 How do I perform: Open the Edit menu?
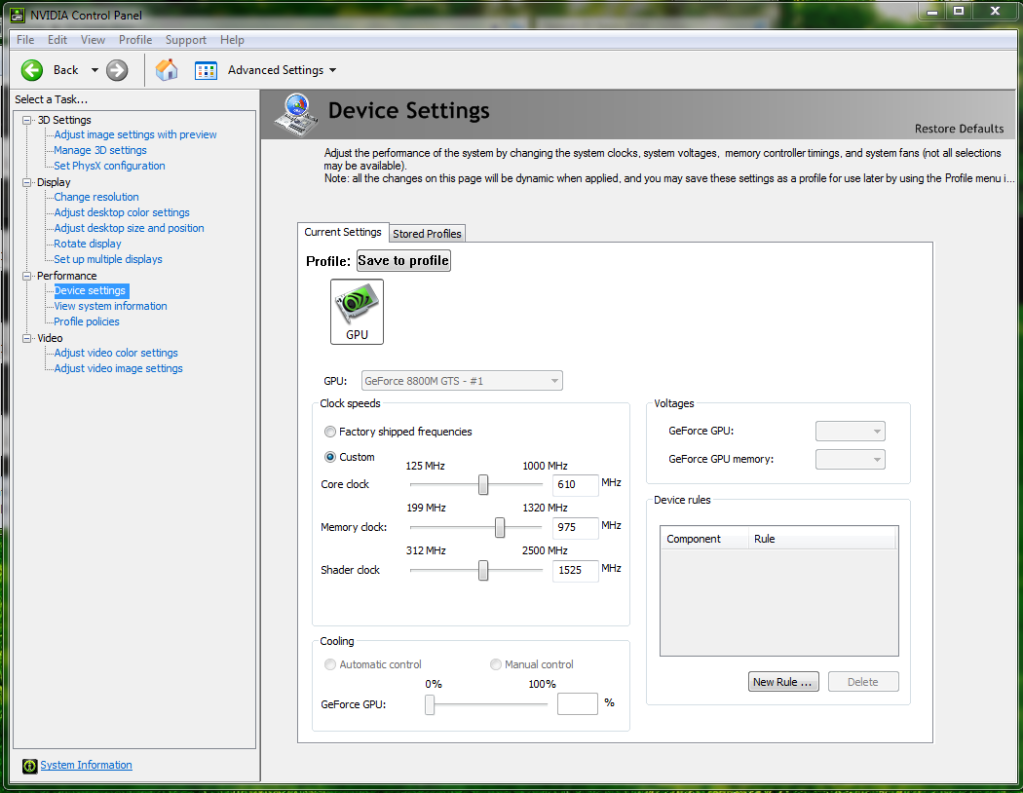click(x=57, y=40)
